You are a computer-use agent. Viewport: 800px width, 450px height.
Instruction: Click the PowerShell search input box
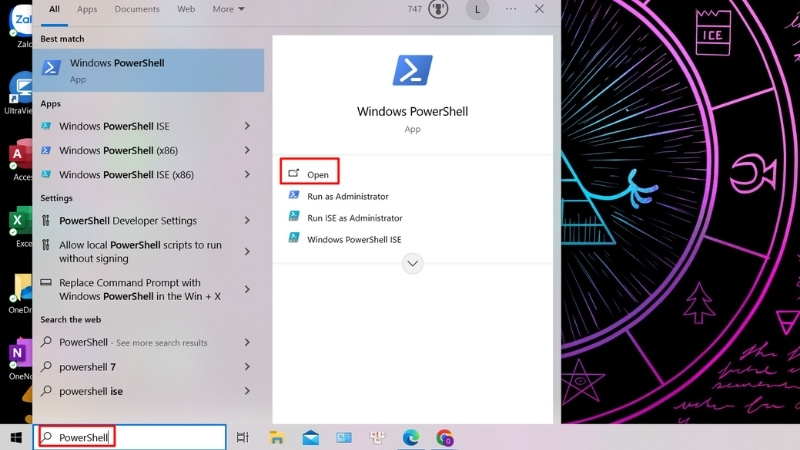click(130, 437)
